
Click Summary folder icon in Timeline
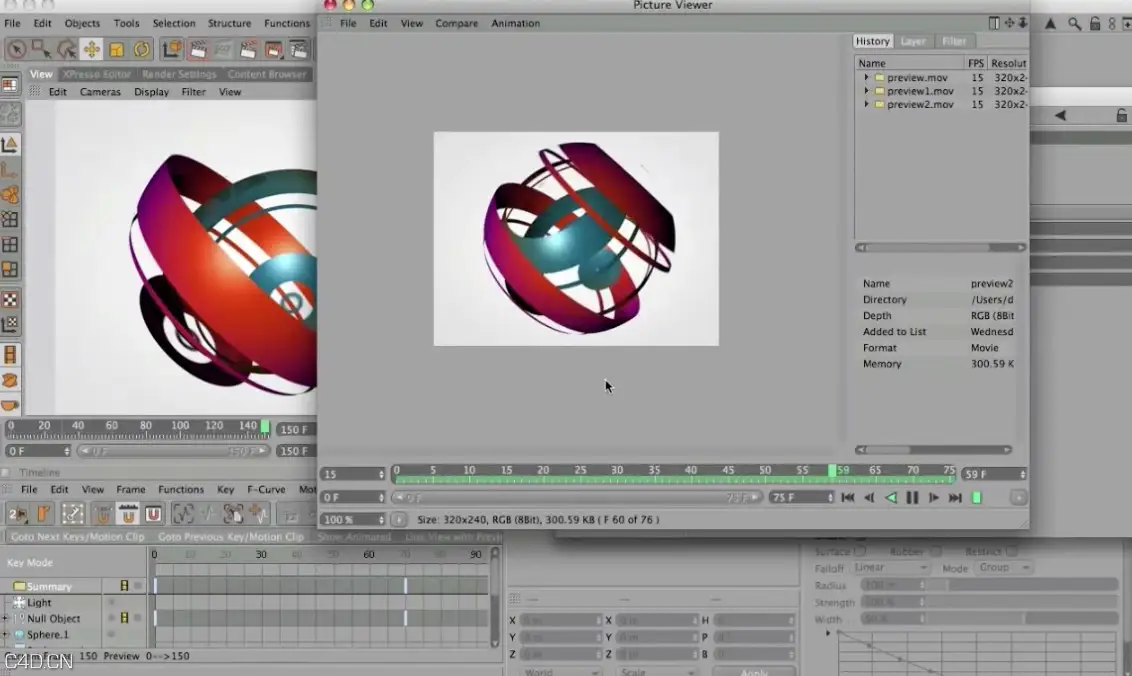(19, 586)
